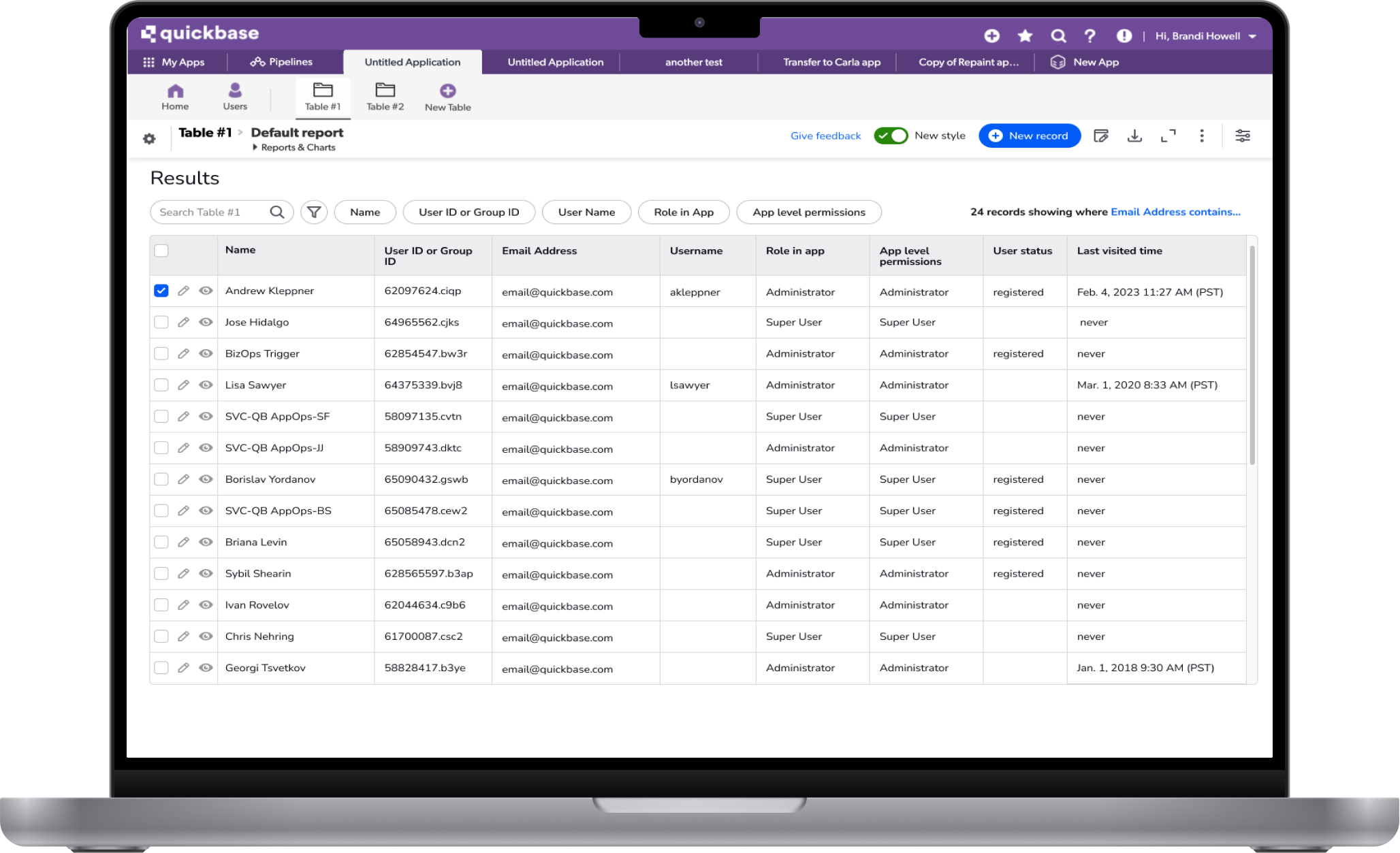Open the grid edit notes icon

click(1101, 136)
